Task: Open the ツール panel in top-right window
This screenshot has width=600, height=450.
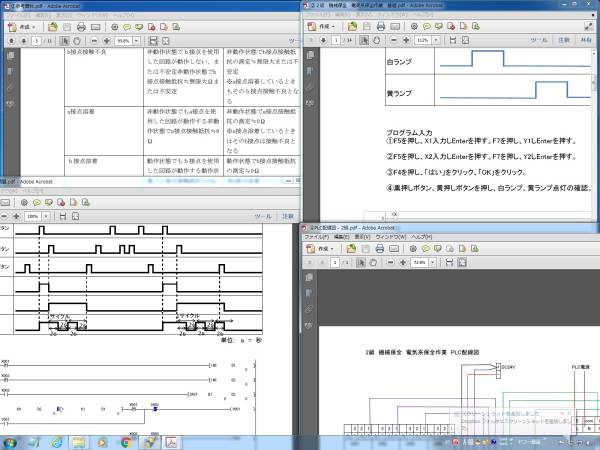Action: (x=538, y=40)
